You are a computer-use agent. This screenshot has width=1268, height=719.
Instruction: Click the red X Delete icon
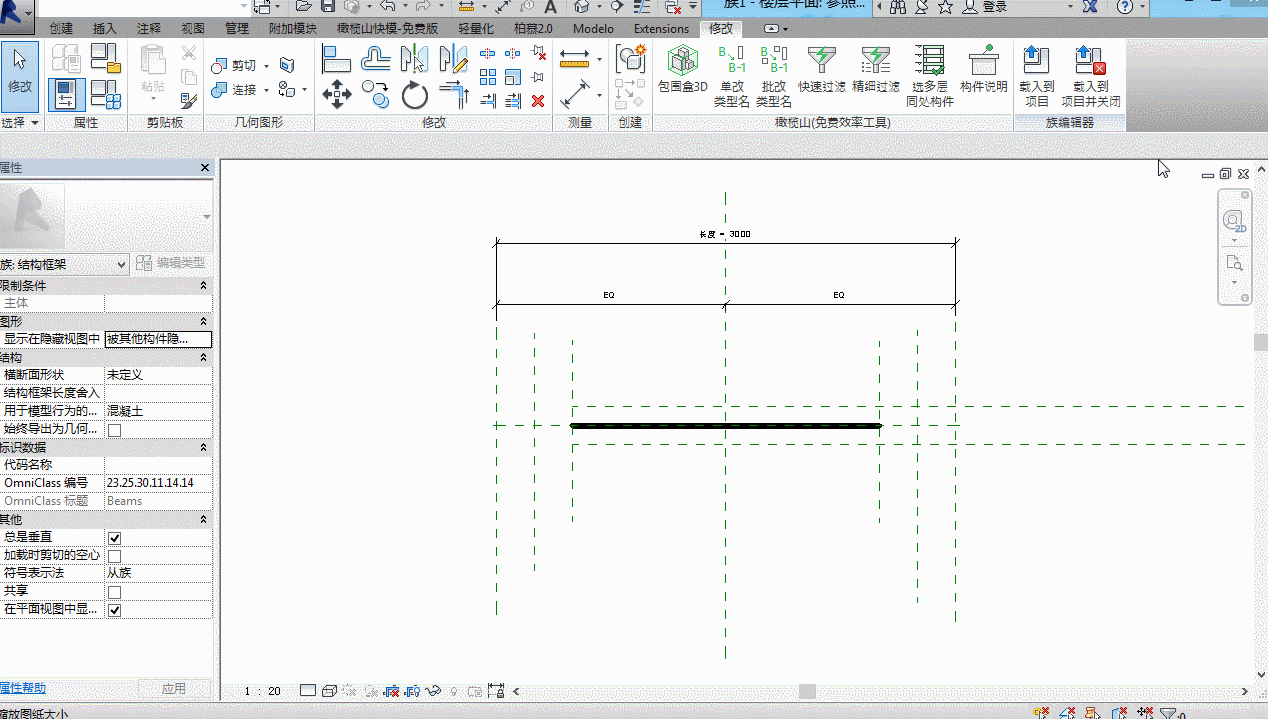[x=538, y=100]
